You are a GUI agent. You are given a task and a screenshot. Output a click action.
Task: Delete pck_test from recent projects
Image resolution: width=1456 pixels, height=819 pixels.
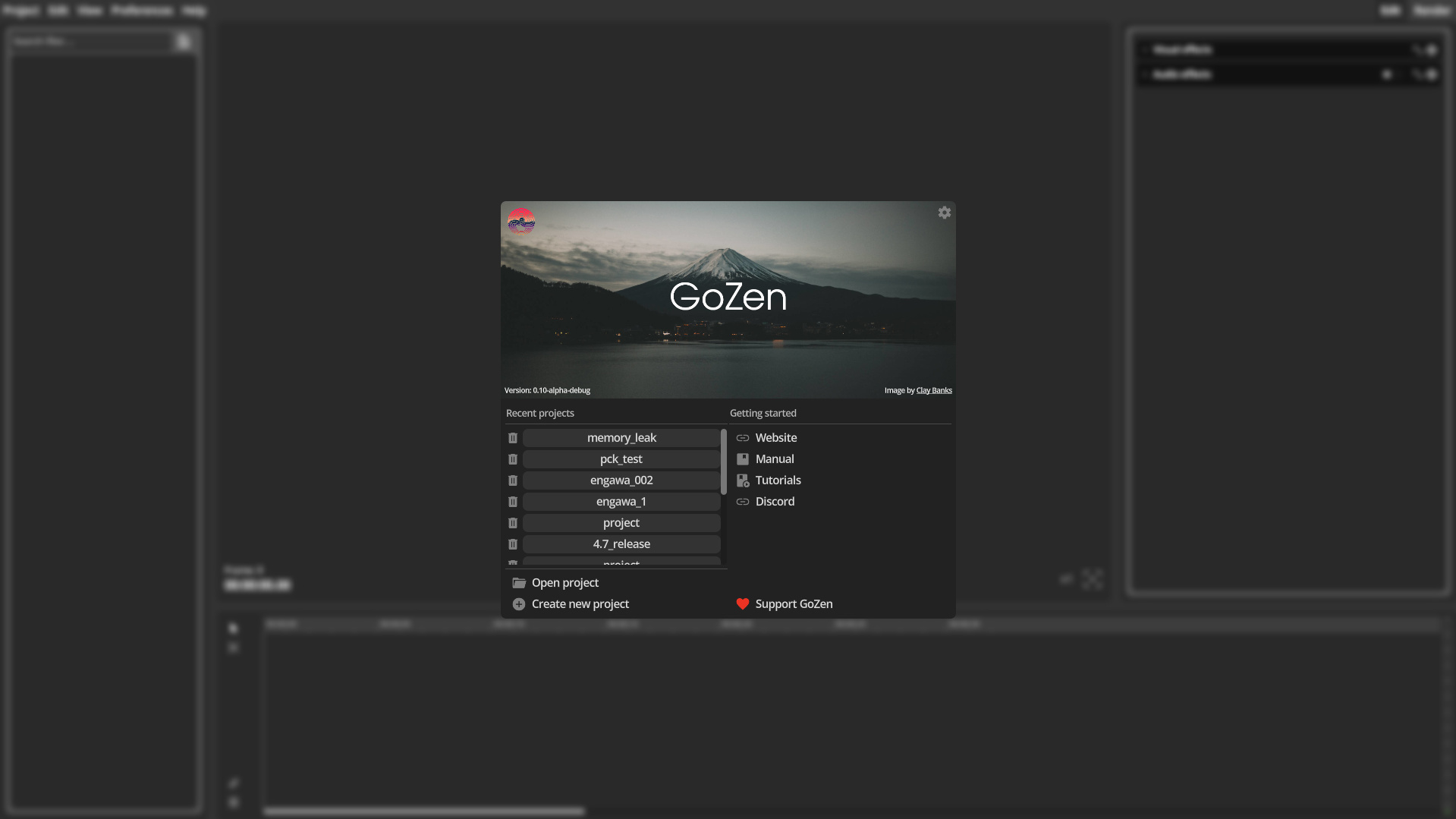pos(513,459)
